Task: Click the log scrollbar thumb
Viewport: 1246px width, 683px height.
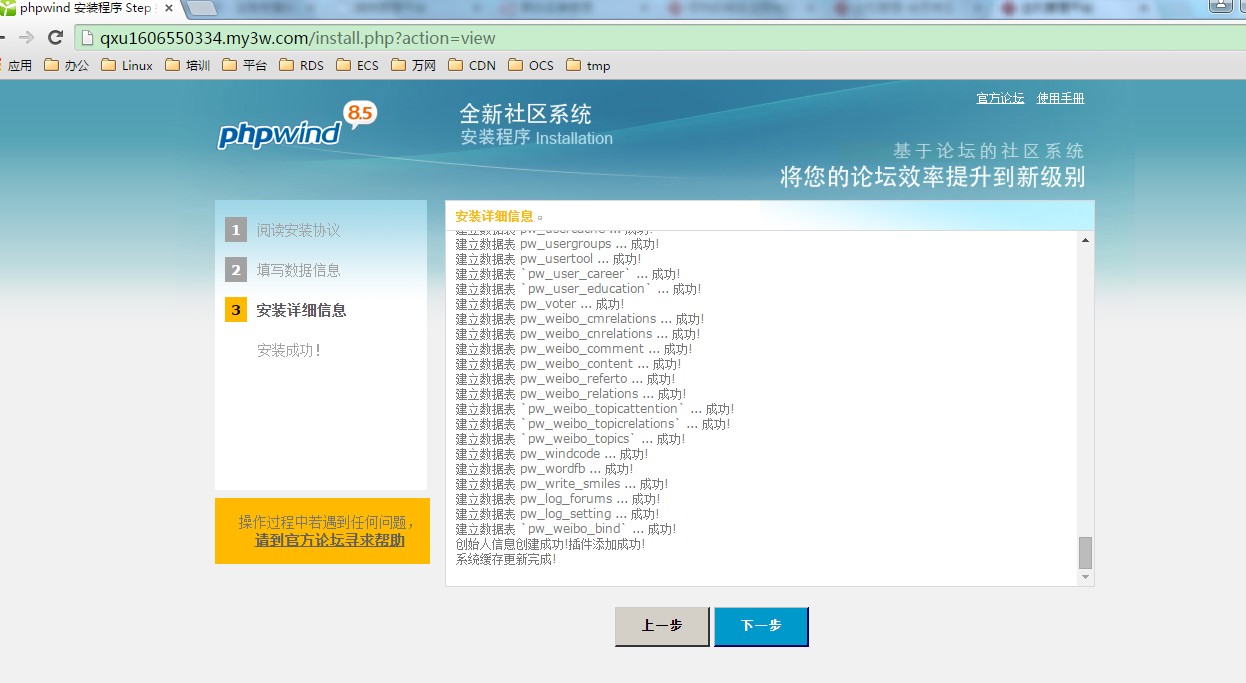Action: pyautogui.click(x=1085, y=552)
